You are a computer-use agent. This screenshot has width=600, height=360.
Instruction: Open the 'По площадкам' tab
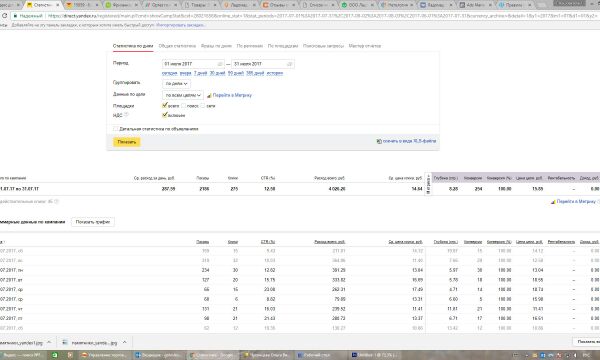(283, 46)
